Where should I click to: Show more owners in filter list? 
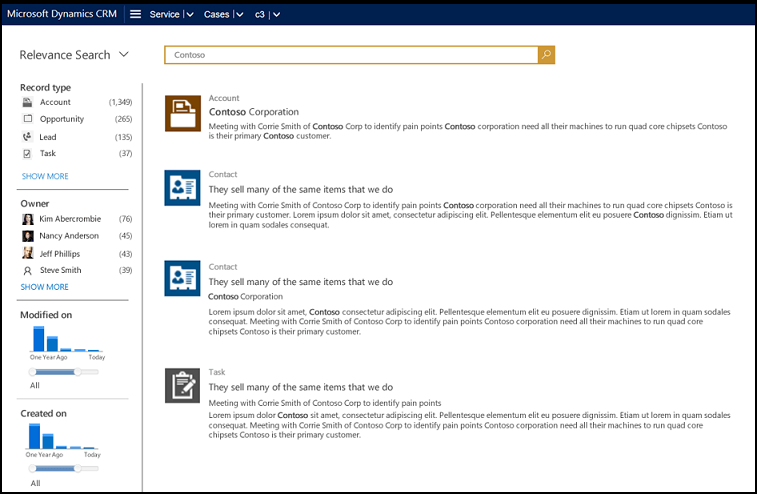[x=45, y=287]
